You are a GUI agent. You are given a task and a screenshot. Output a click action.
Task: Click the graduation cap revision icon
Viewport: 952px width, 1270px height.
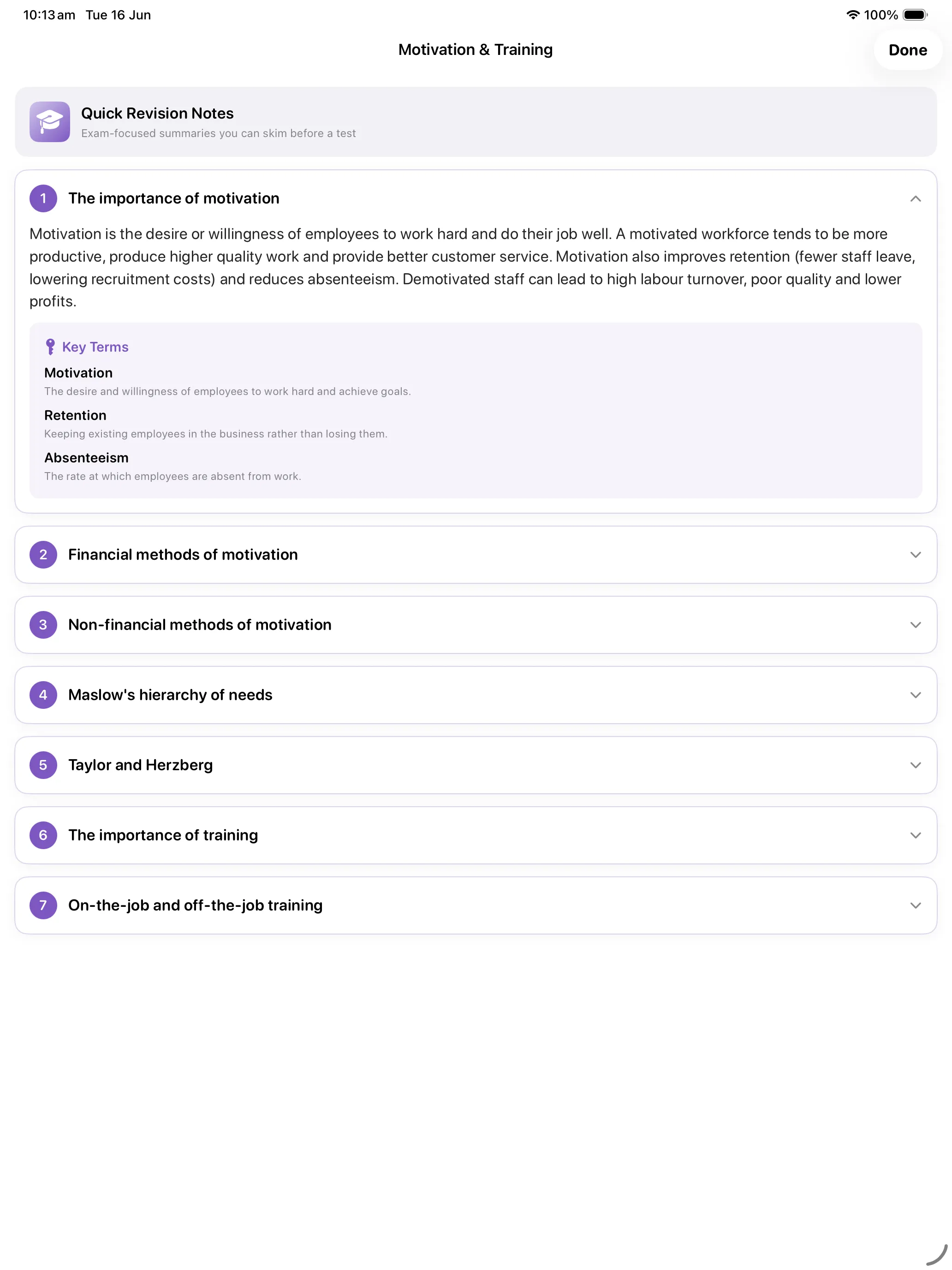(x=50, y=122)
